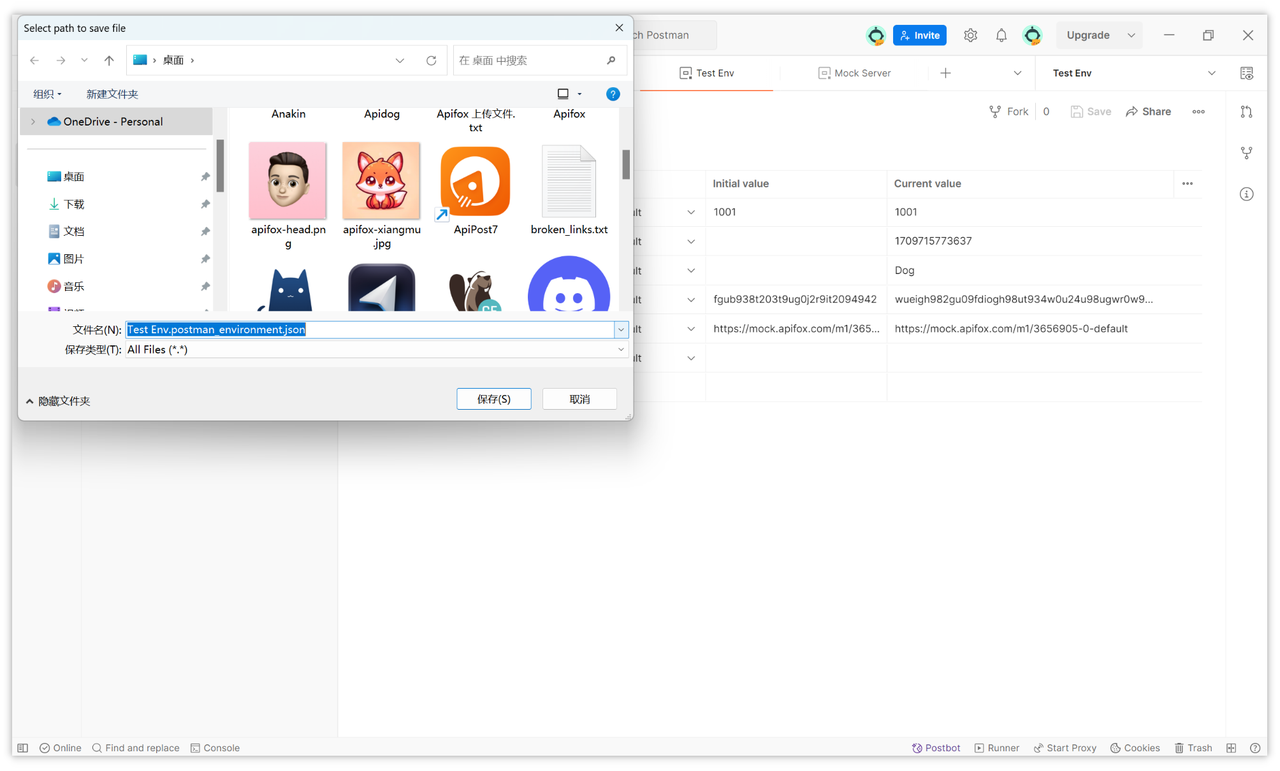Select the paper plane app icon

click(x=381, y=288)
